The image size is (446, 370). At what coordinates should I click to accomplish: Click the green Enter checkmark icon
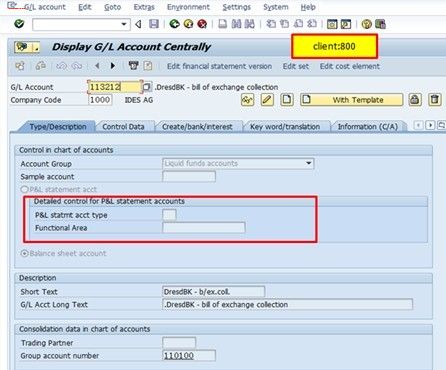pyautogui.click(x=19, y=24)
